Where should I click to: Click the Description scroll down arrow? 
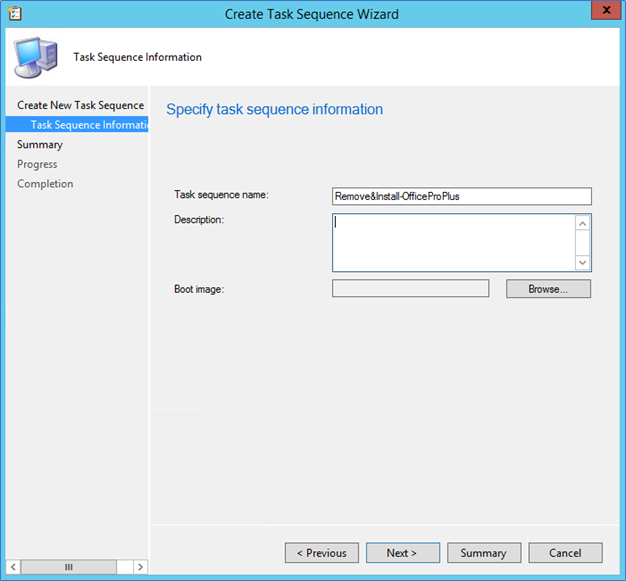pos(582,262)
